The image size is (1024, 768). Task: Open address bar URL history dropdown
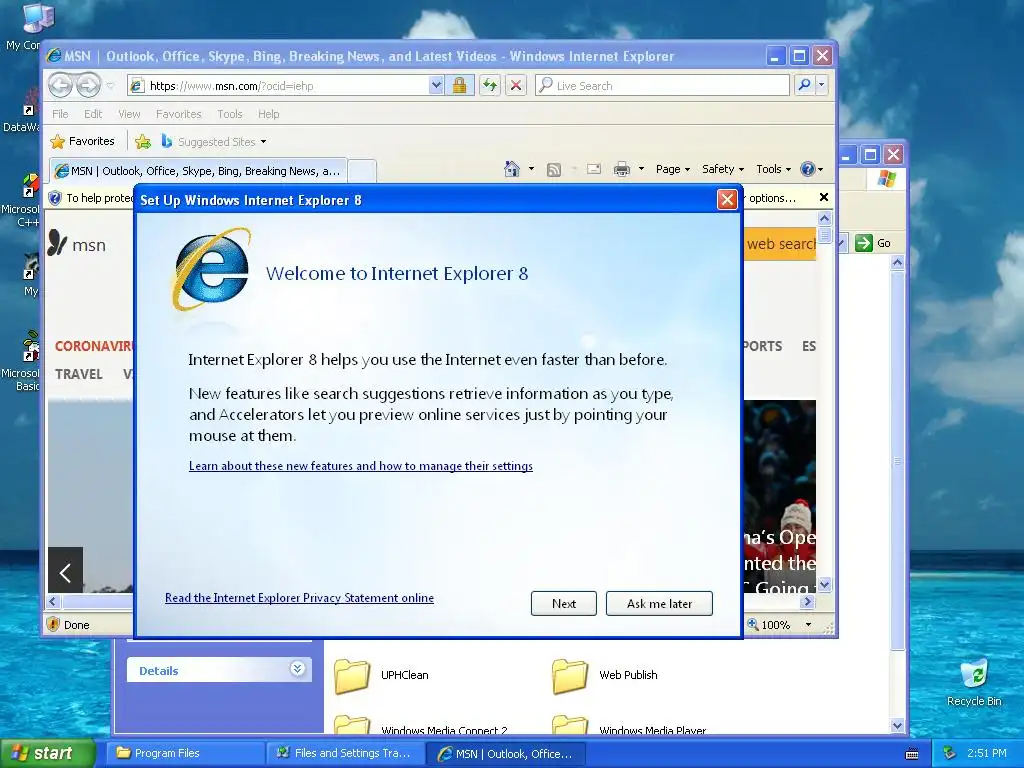[x=436, y=86]
